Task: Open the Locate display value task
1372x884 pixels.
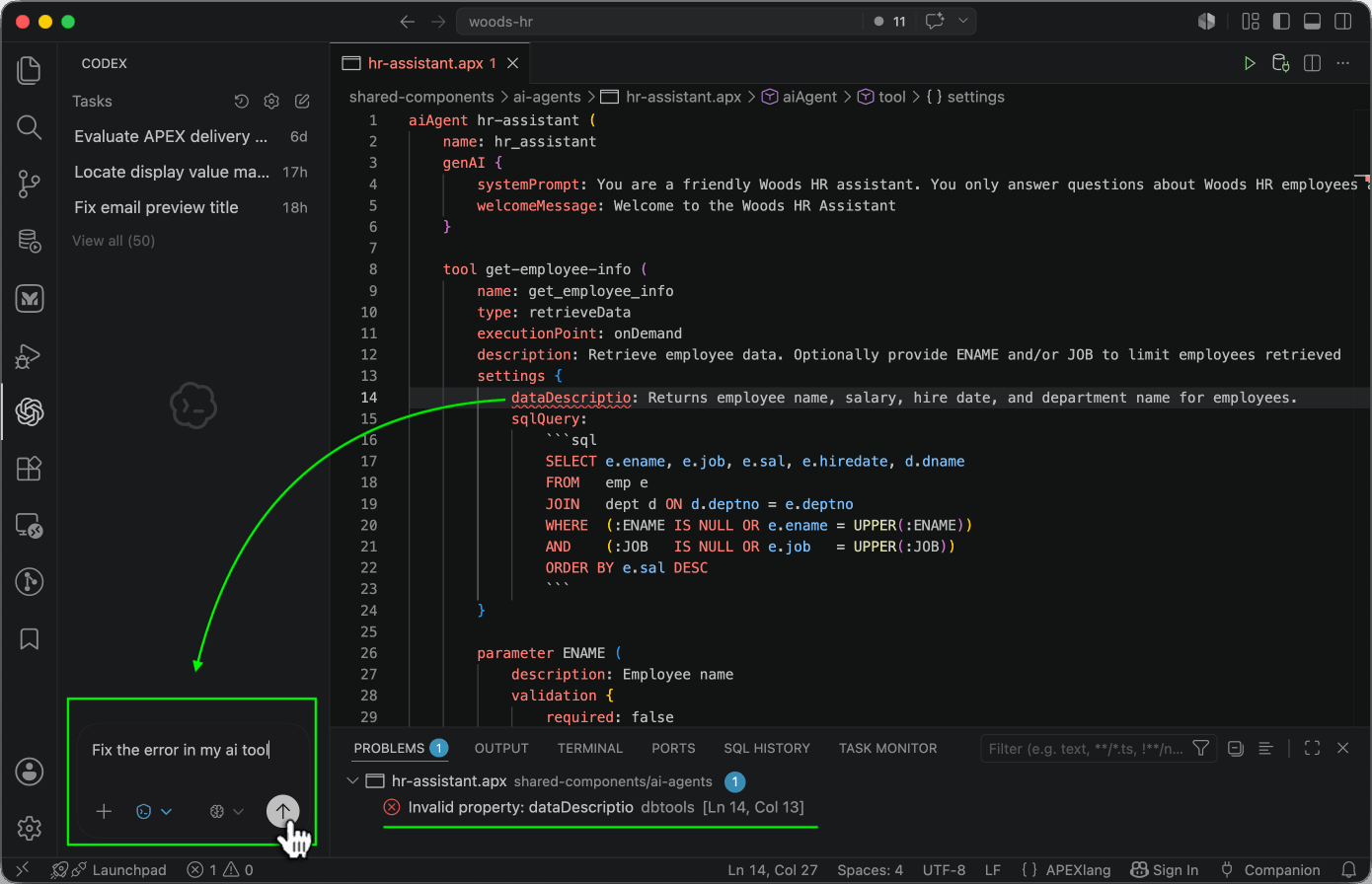Action: 191,172
